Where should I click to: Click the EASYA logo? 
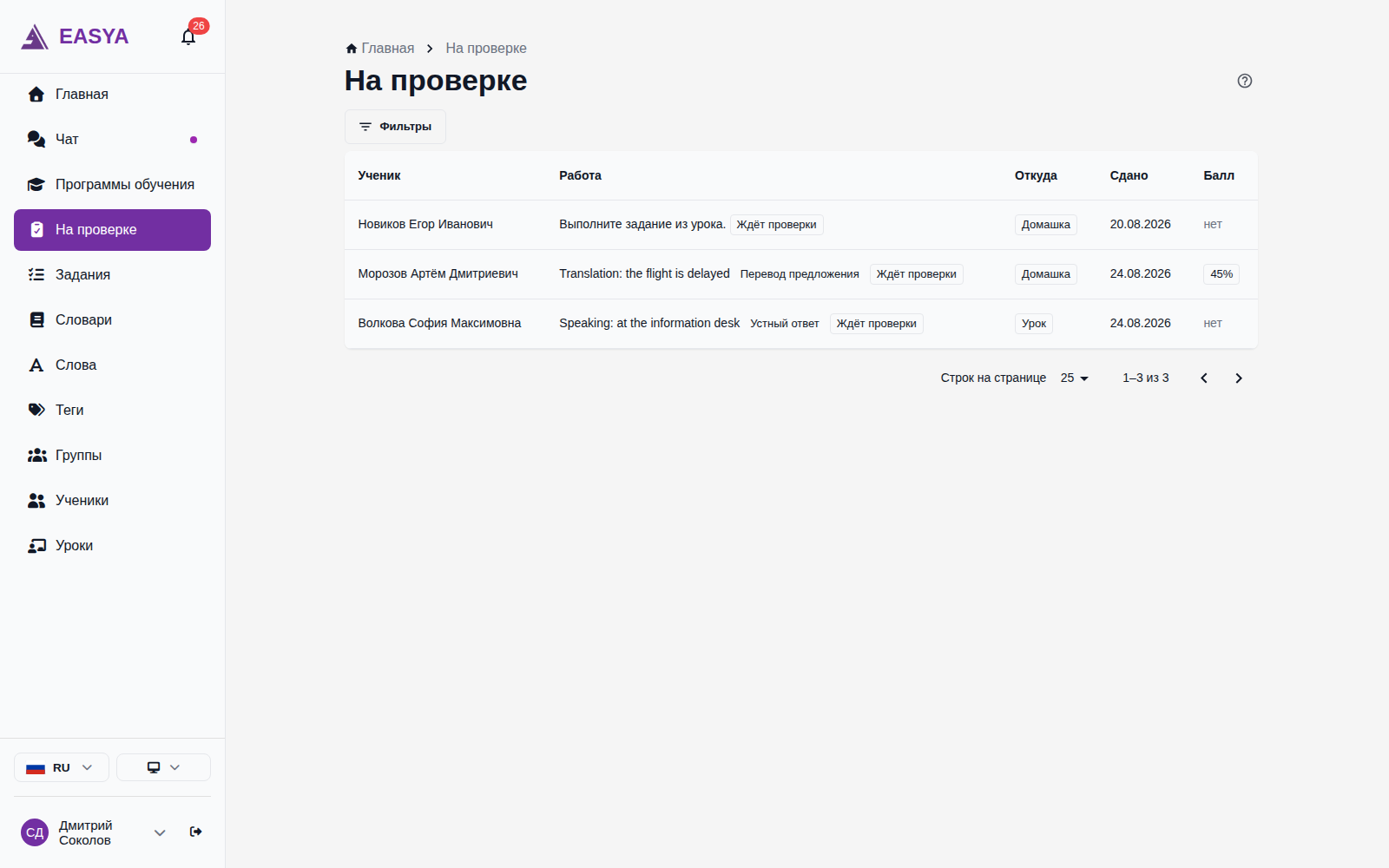pyautogui.click(x=75, y=36)
